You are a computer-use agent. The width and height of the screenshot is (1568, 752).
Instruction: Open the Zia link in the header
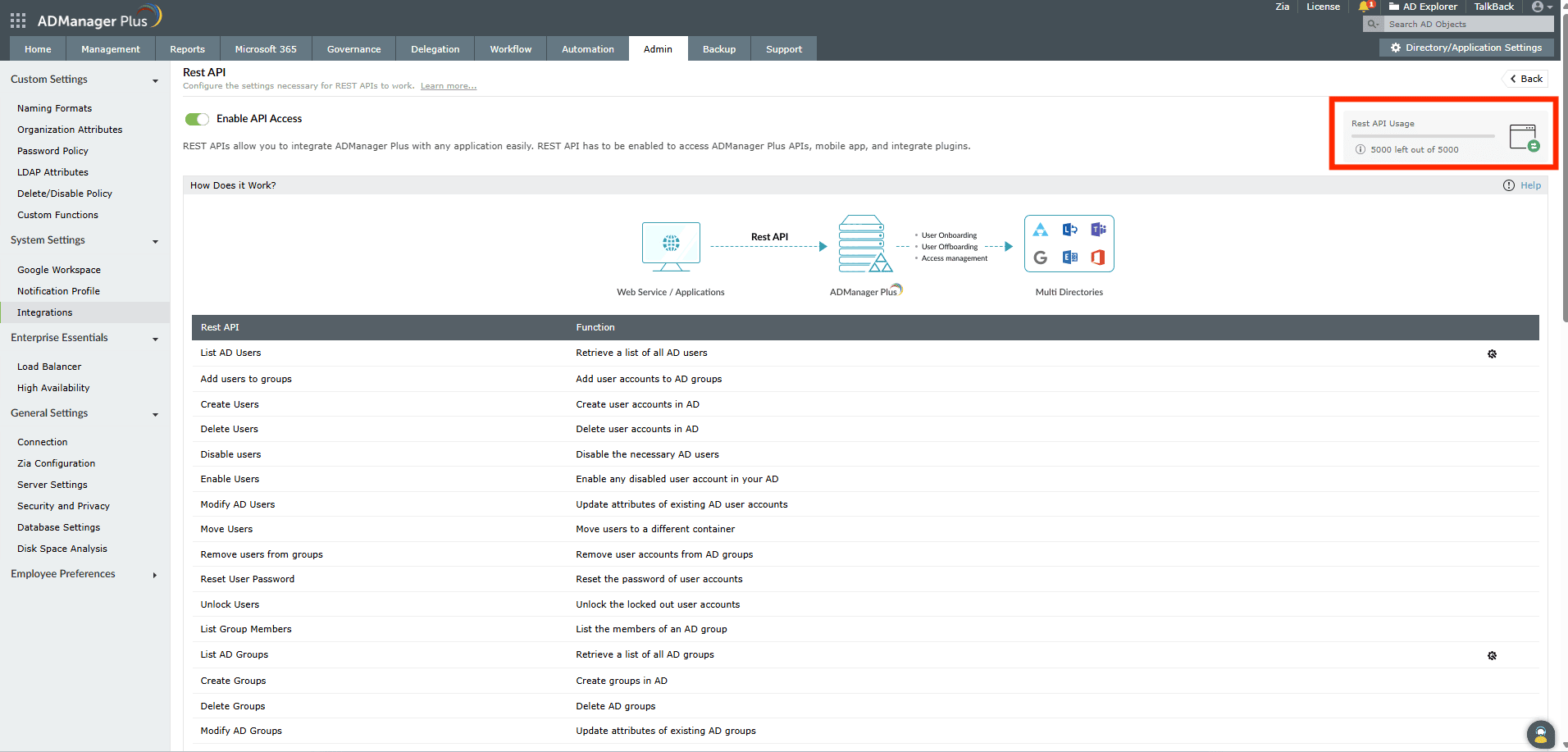pos(1283,7)
